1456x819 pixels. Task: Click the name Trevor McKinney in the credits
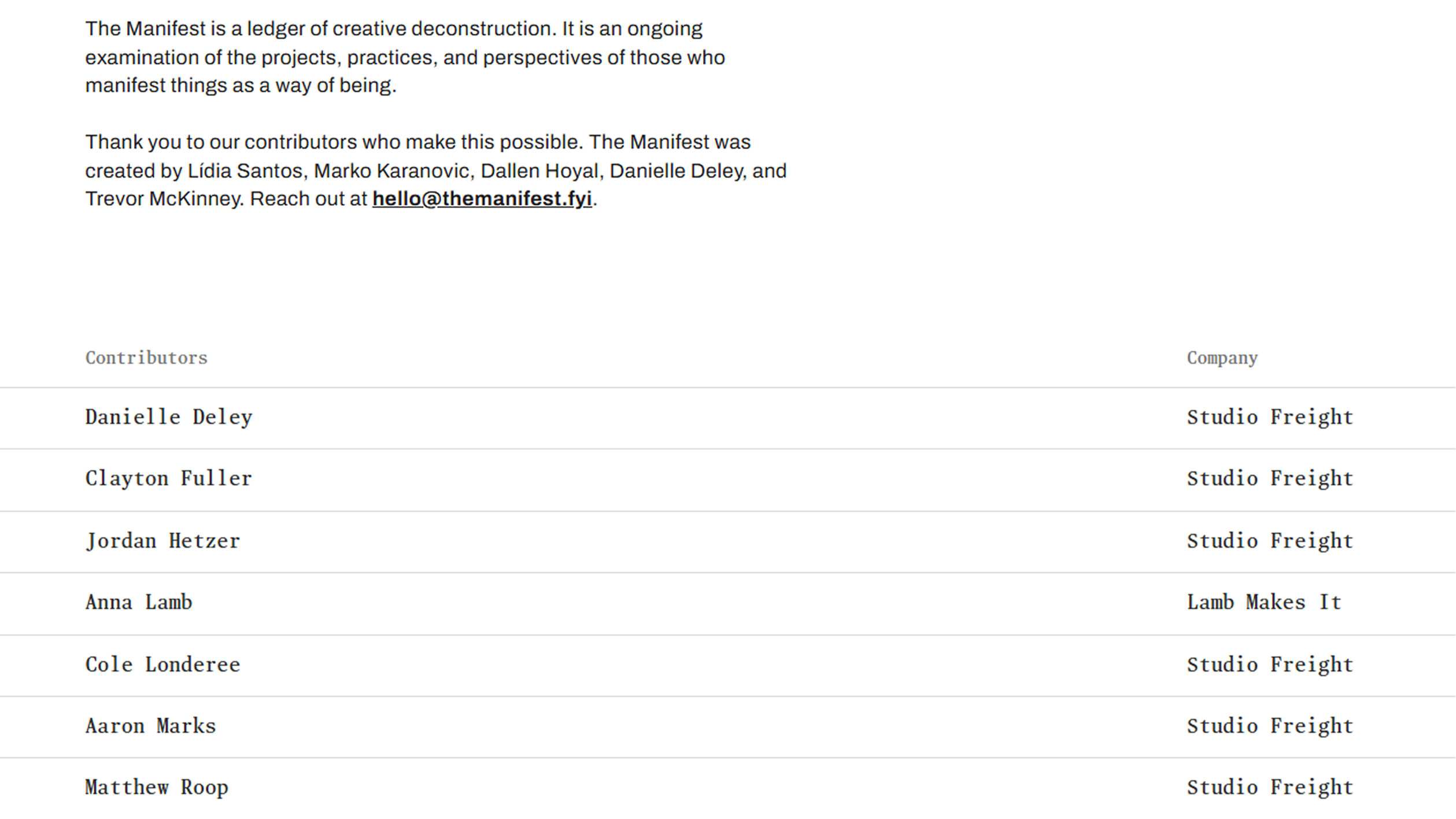coord(163,199)
